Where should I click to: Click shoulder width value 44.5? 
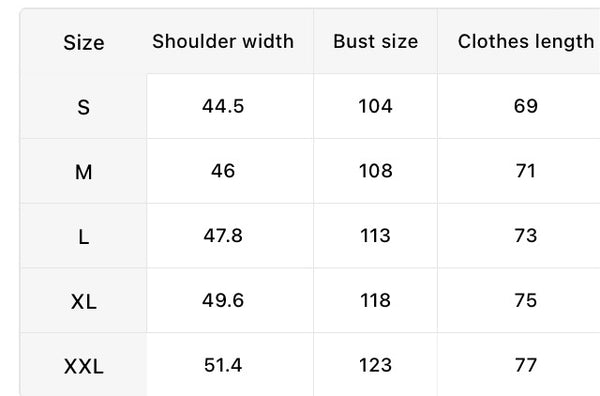[223, 106]
